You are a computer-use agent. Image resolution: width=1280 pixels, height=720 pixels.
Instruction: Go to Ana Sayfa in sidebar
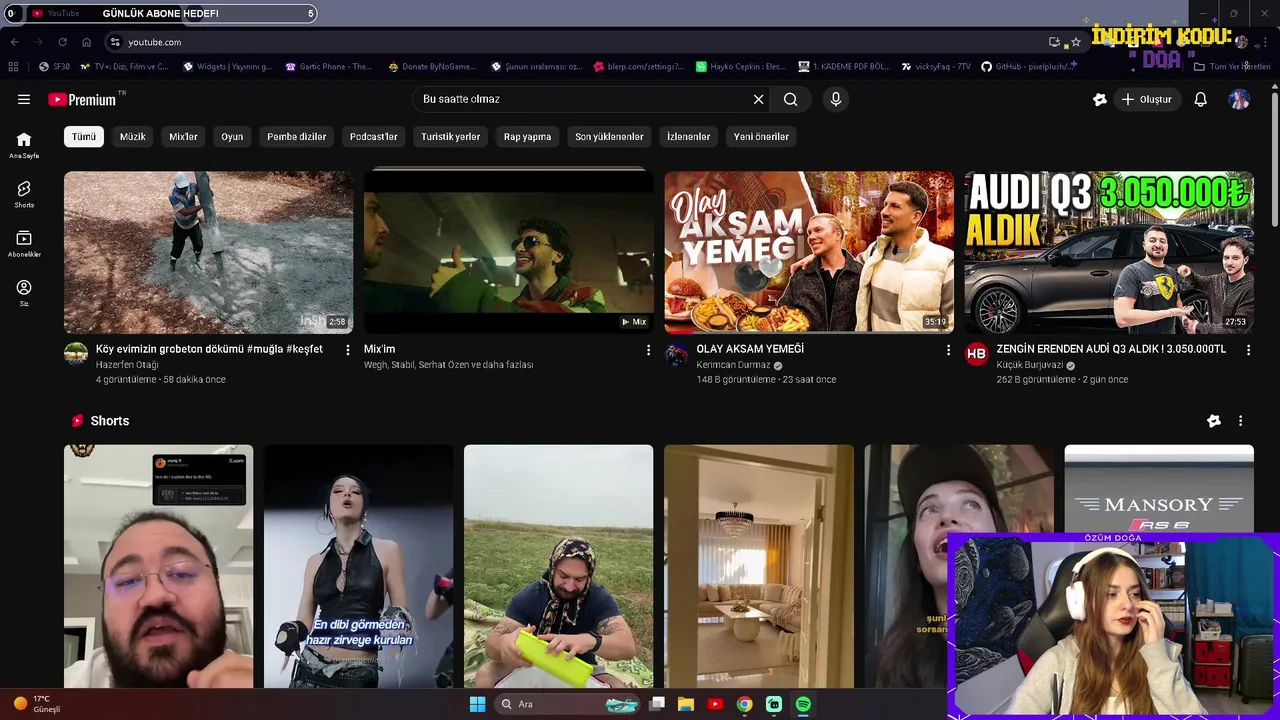(24, 145)
